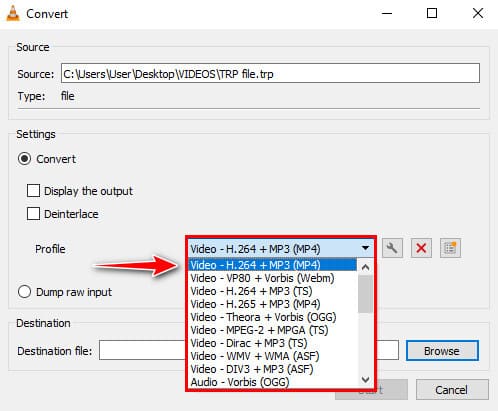Image resolution: width=498 pixels, height=411 pixels.
Task: Choose Video - VP80 + Vorbis (Webm)
Action: tap(272, 278)
